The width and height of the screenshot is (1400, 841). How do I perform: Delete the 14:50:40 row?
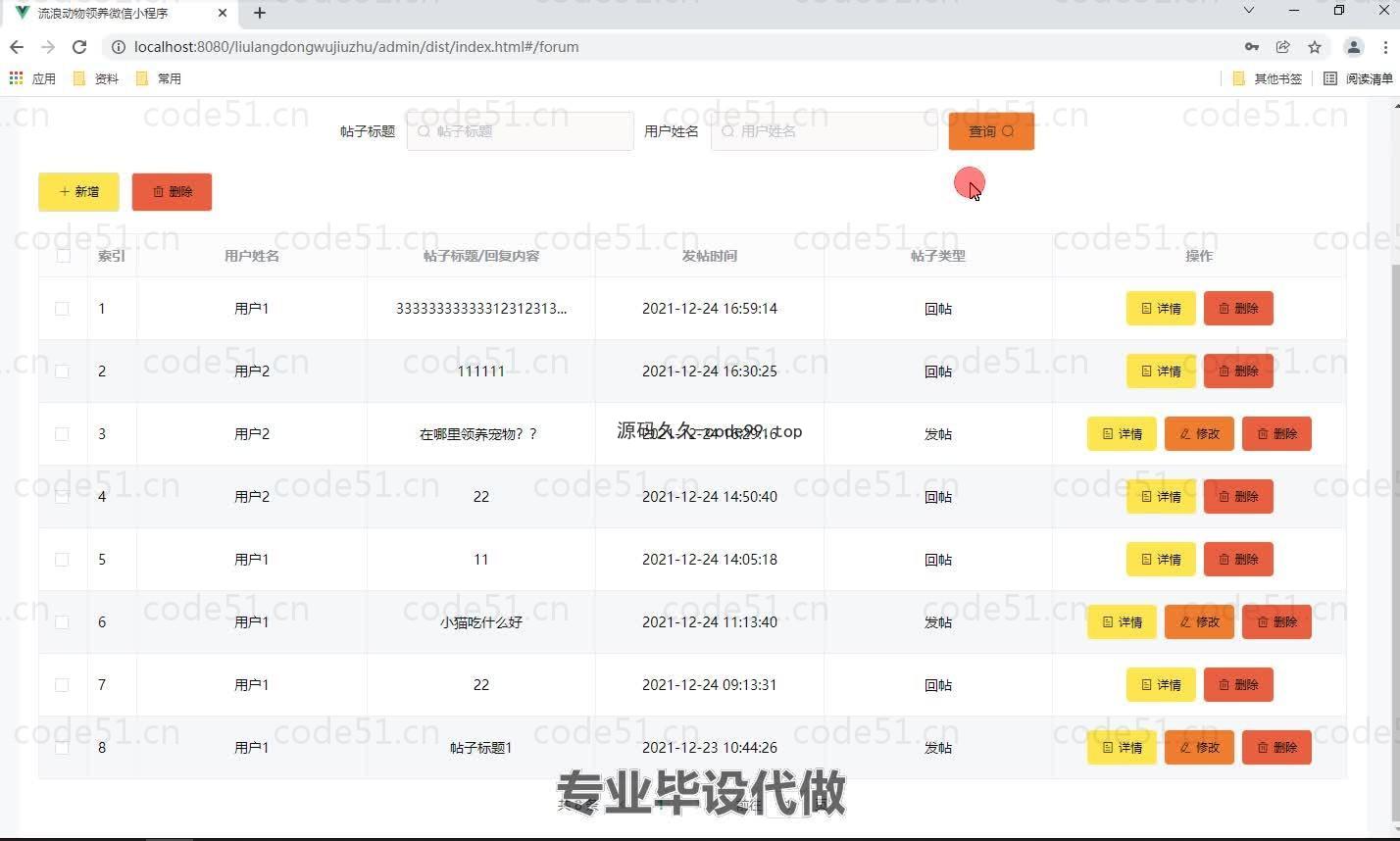pos(1238,497)
